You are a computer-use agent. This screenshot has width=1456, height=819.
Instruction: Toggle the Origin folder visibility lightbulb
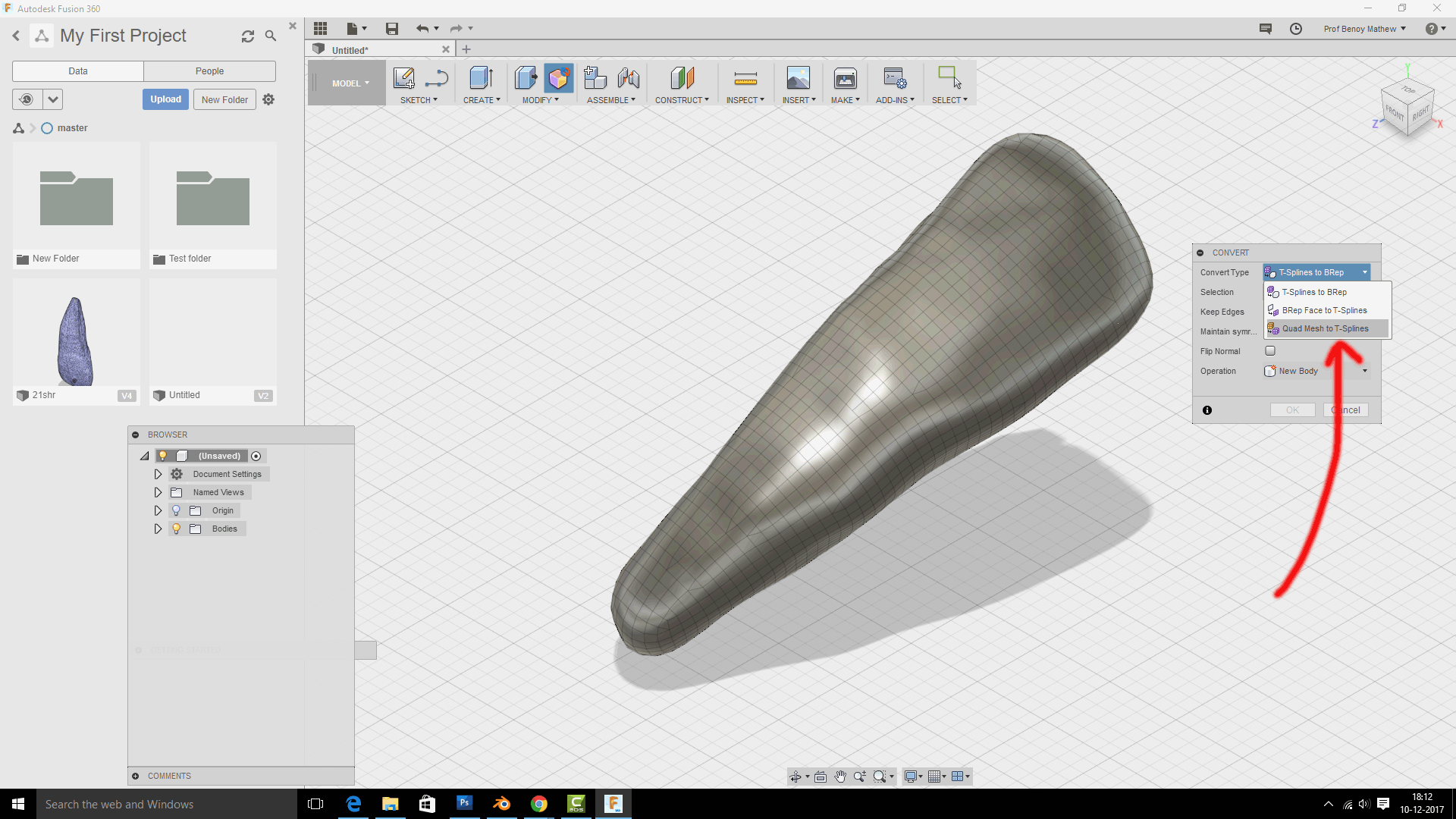tap(176, 510)
